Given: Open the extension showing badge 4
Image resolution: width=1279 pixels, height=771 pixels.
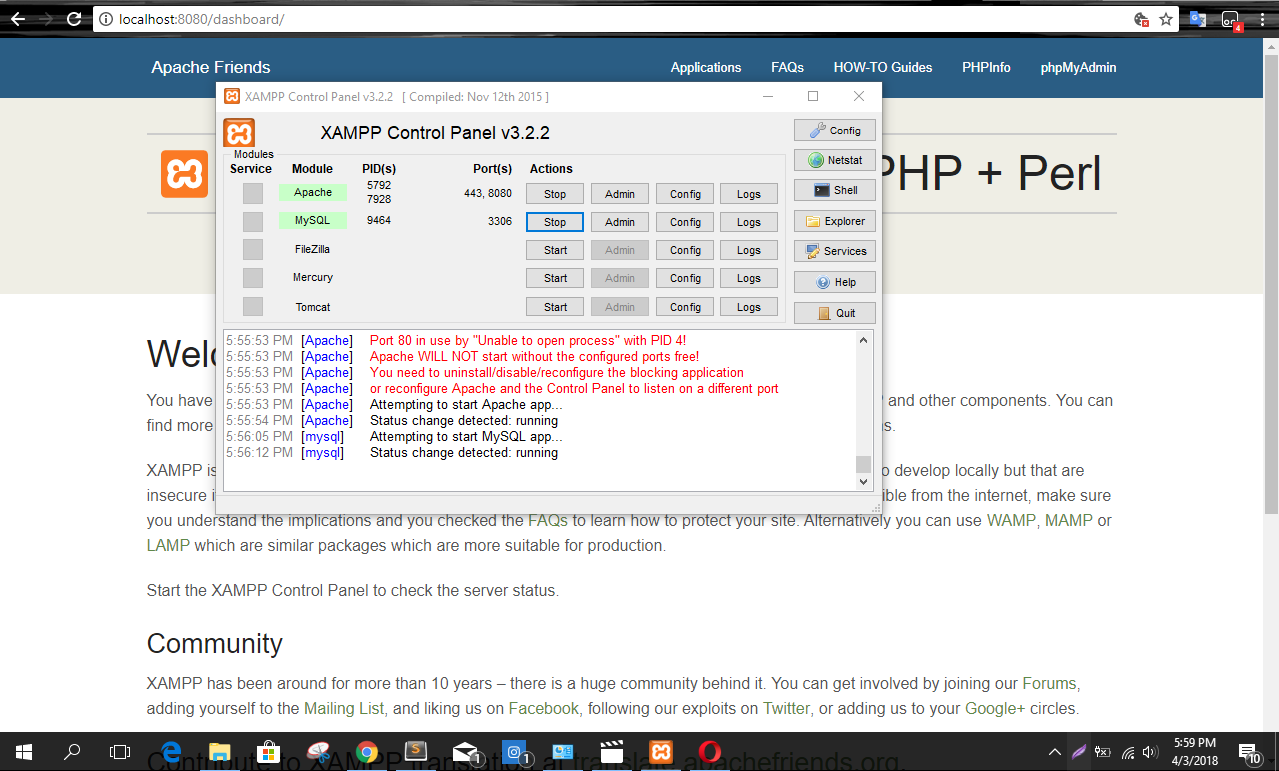Looking at the screenshot, I should tap(1231, 20).
